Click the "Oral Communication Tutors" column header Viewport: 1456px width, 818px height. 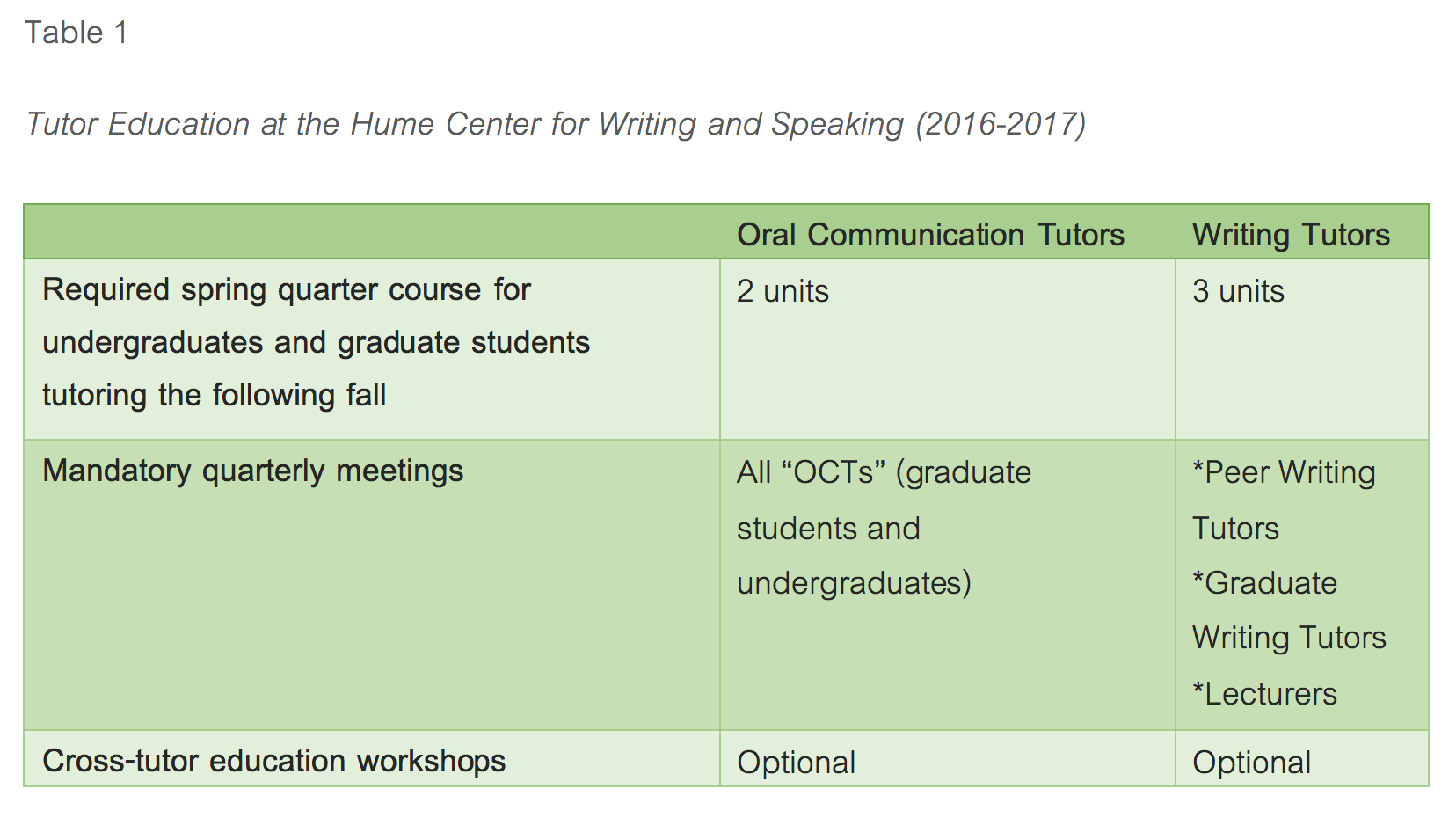tap(930, 235)
